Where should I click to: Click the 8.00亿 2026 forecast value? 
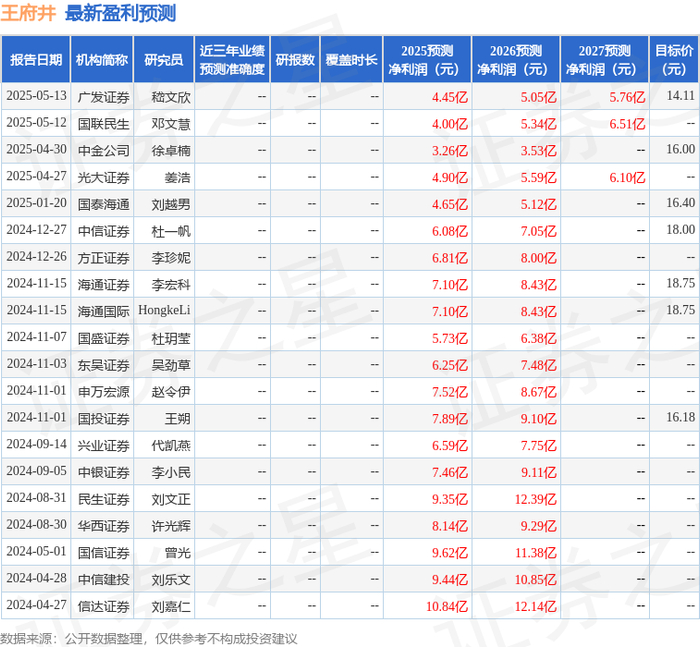click(538, 258)
